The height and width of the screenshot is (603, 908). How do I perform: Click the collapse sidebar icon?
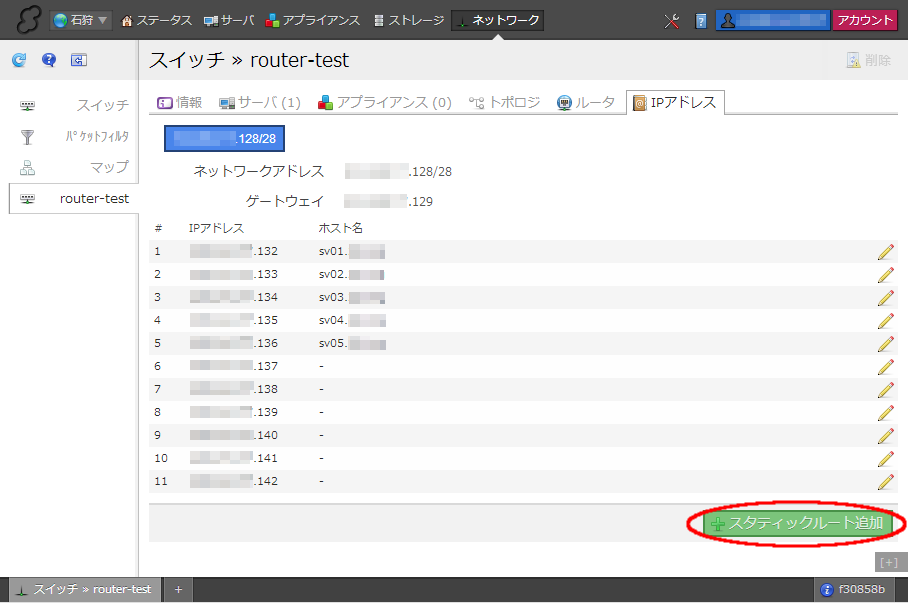coord(78,61)
